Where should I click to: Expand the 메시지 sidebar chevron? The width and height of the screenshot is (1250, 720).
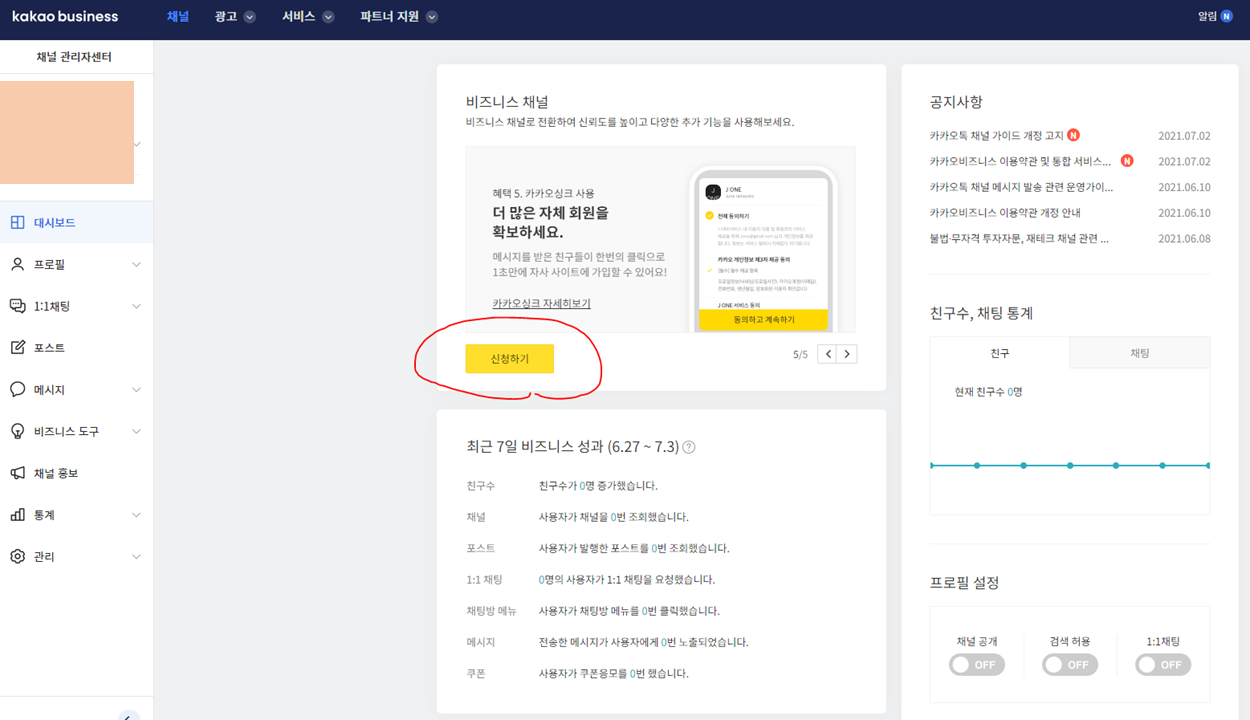(137, 390)
